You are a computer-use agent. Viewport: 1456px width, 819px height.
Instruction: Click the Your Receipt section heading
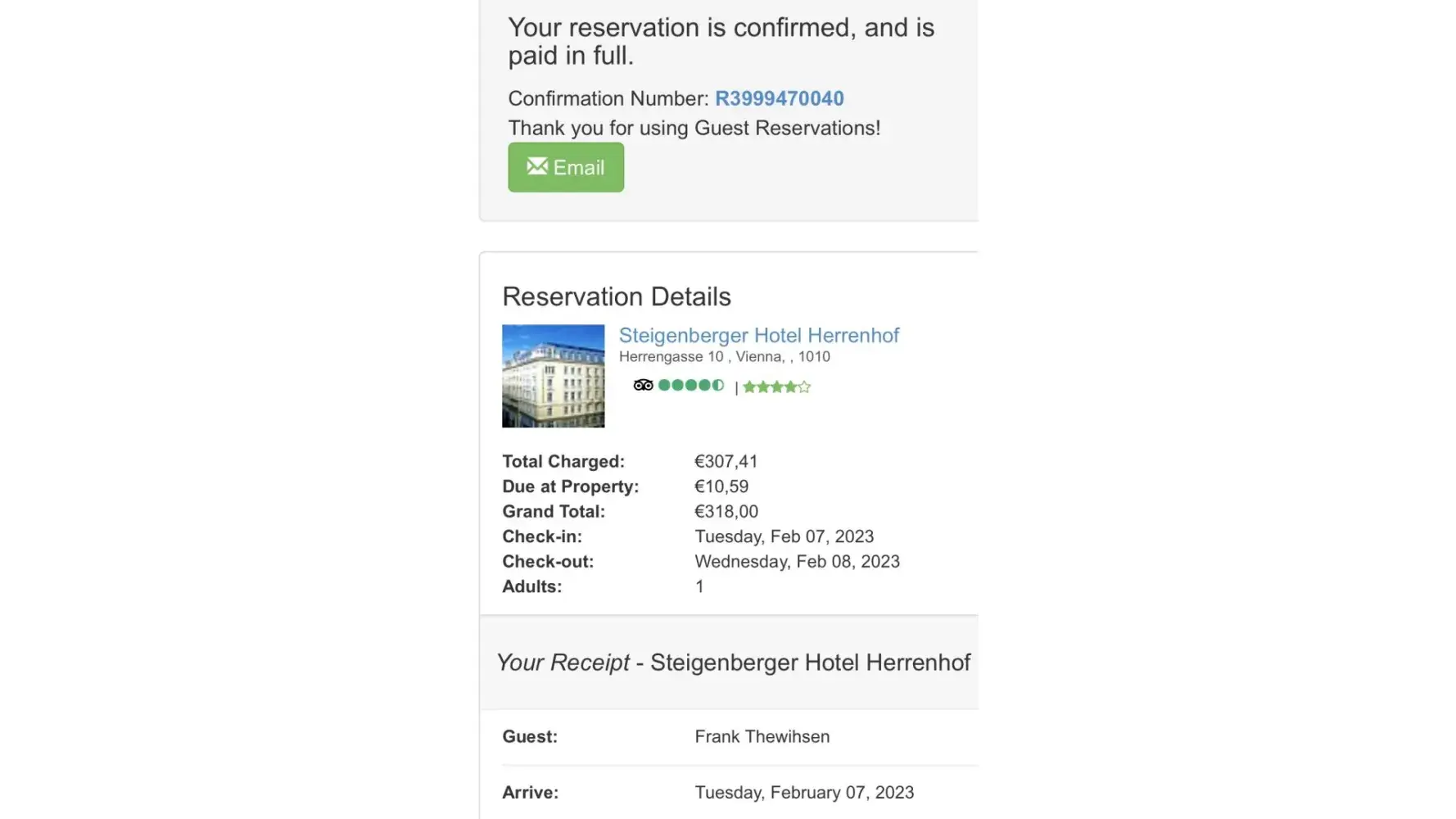coord(733,663)
